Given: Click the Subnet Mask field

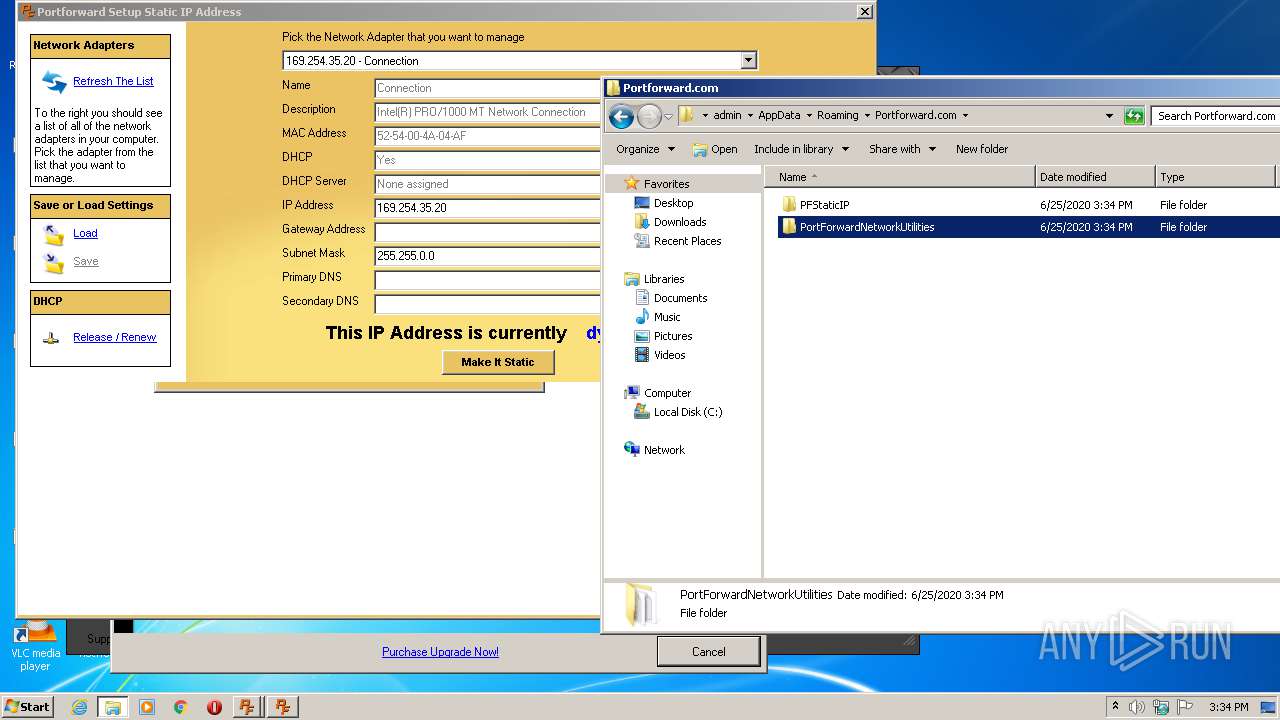Looking at the screenshot, I should 487,256.
